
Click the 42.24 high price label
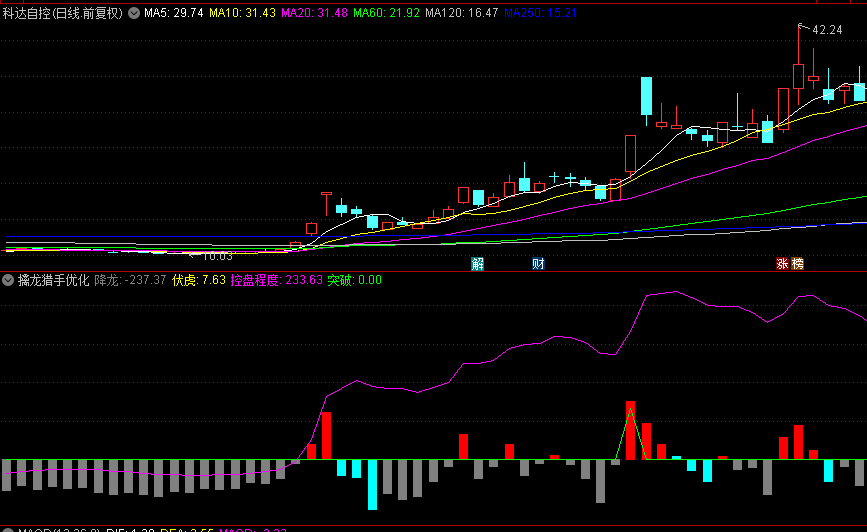pos(827,30)
